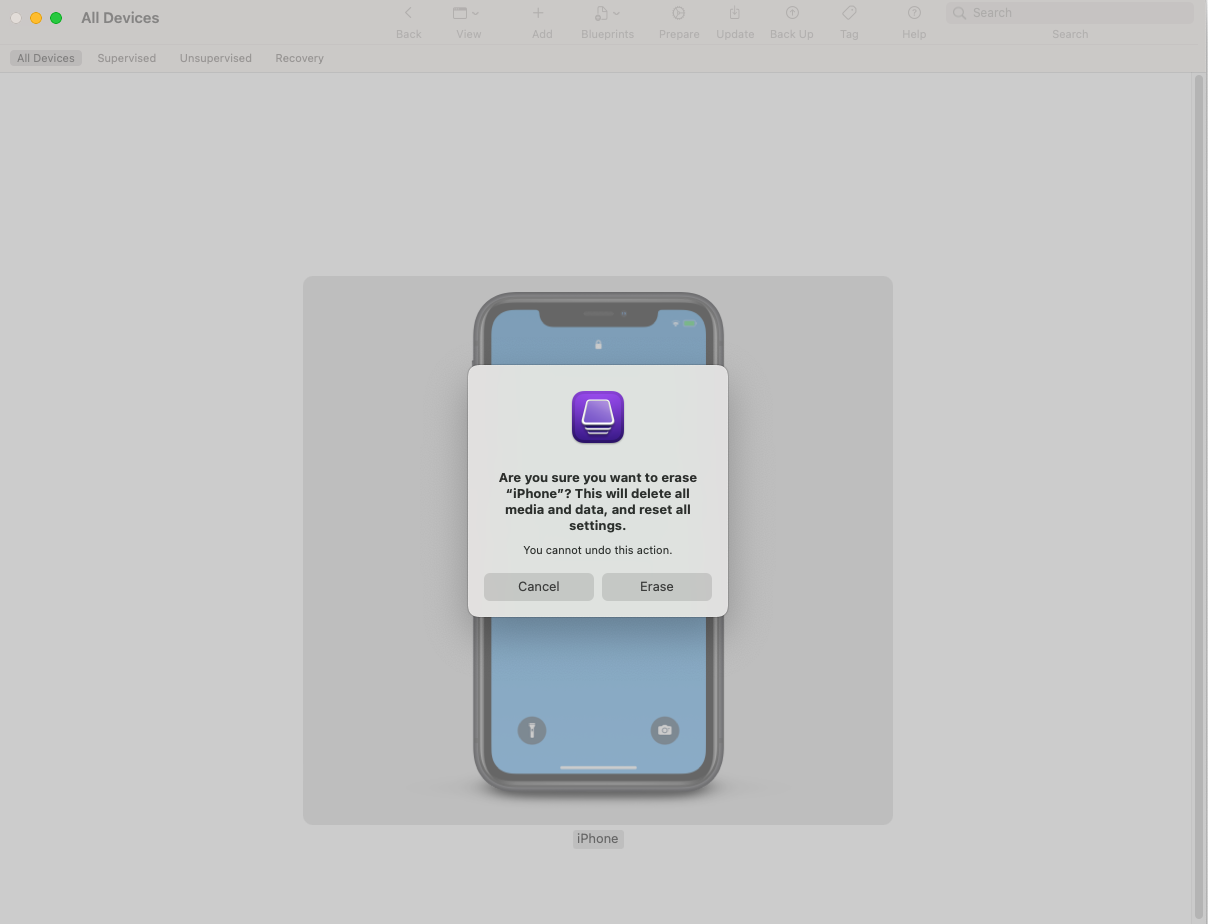Click the 'You cannot undo this action.' text
1208x924 pixels.
click(x=598, y=550)
